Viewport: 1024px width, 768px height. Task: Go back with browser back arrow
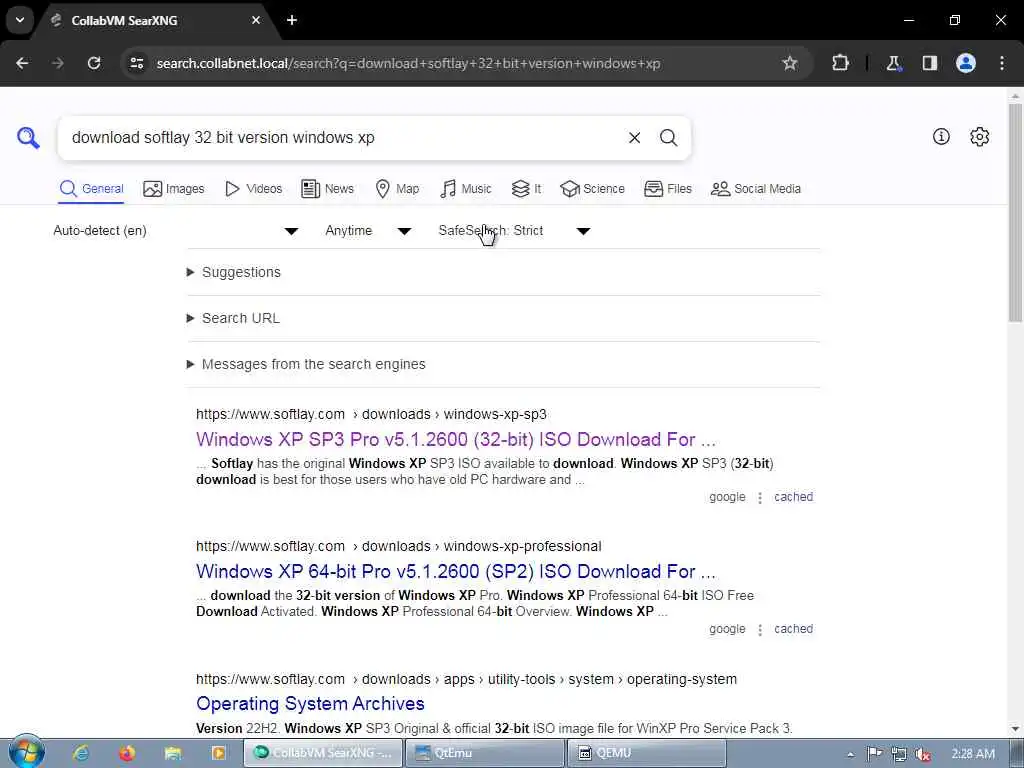pyautogui.click(x=22, y=63)
